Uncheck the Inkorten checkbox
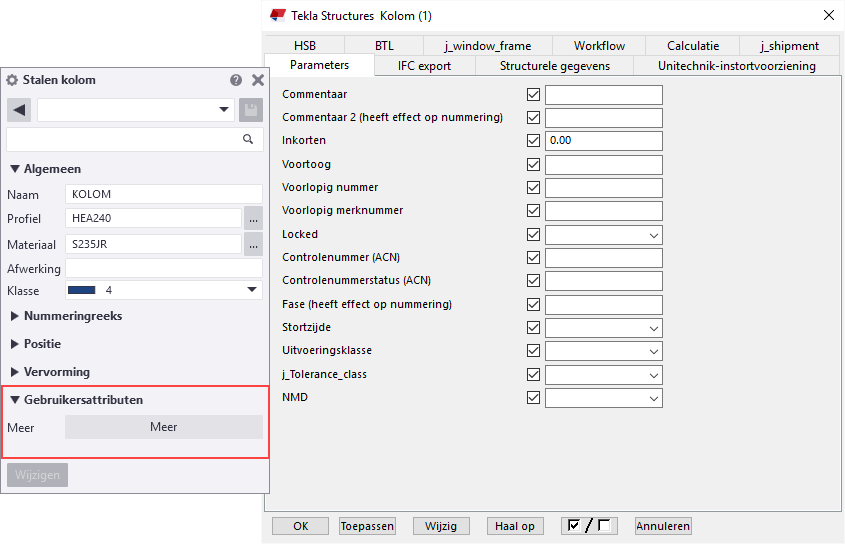 click(x=534, y=141)
